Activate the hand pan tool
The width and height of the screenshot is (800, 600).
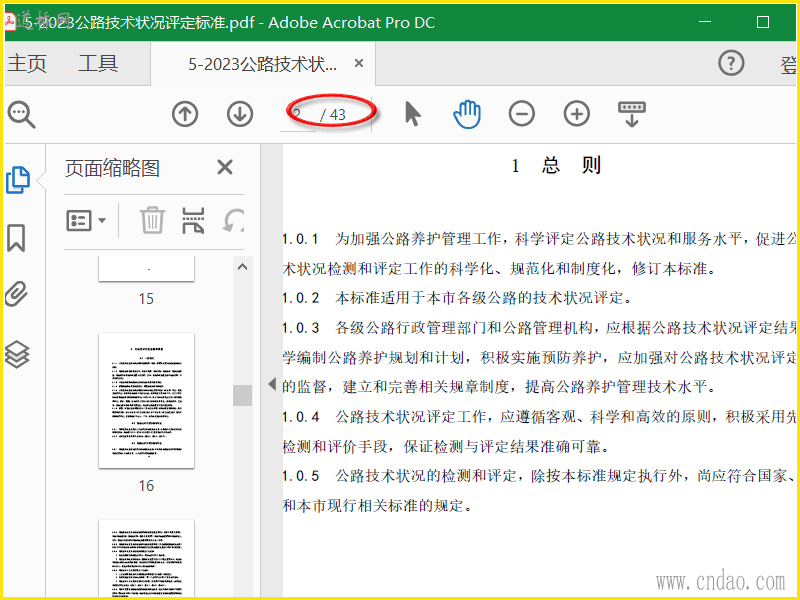[467, 114]
